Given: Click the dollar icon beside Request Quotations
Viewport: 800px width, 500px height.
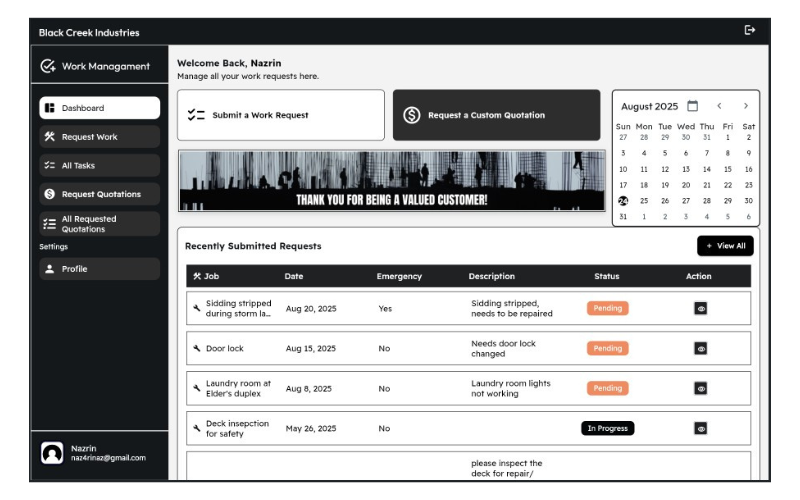Looking at the screenshot, I should (x=49, y=194).
